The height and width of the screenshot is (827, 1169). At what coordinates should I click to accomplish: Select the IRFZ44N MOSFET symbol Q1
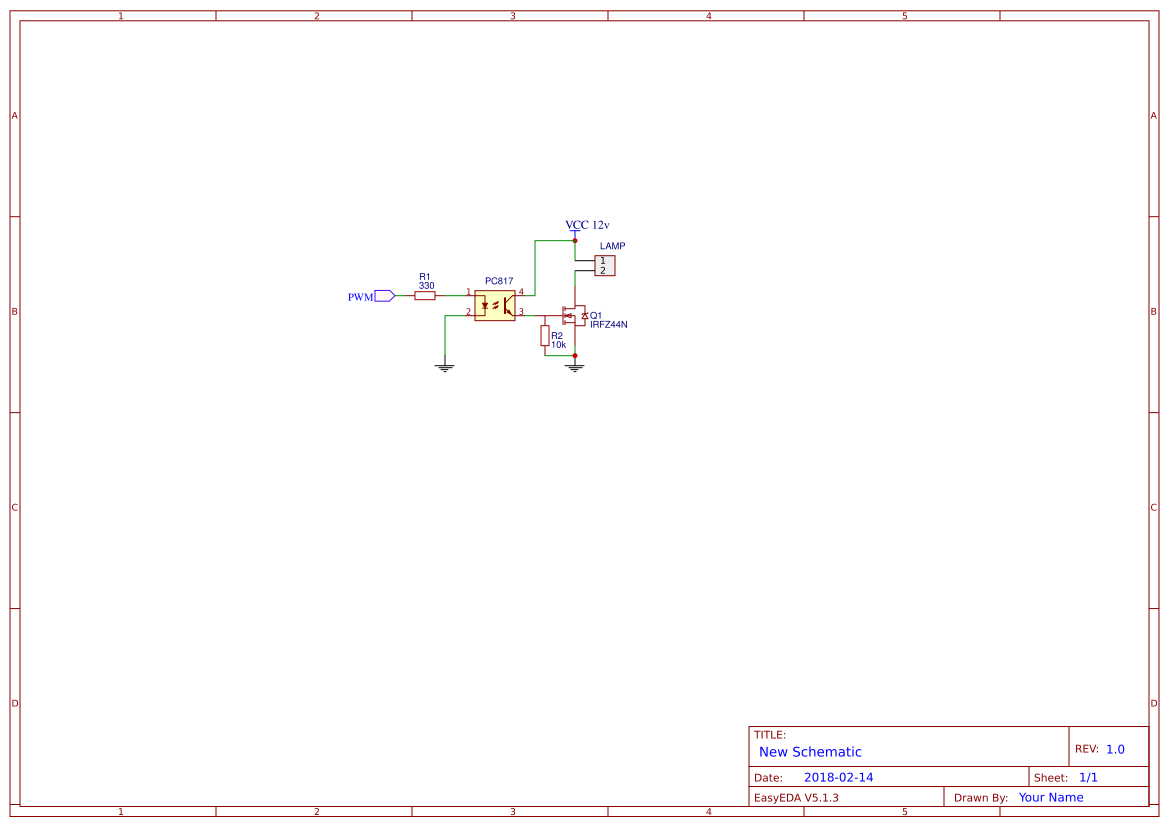574,315
